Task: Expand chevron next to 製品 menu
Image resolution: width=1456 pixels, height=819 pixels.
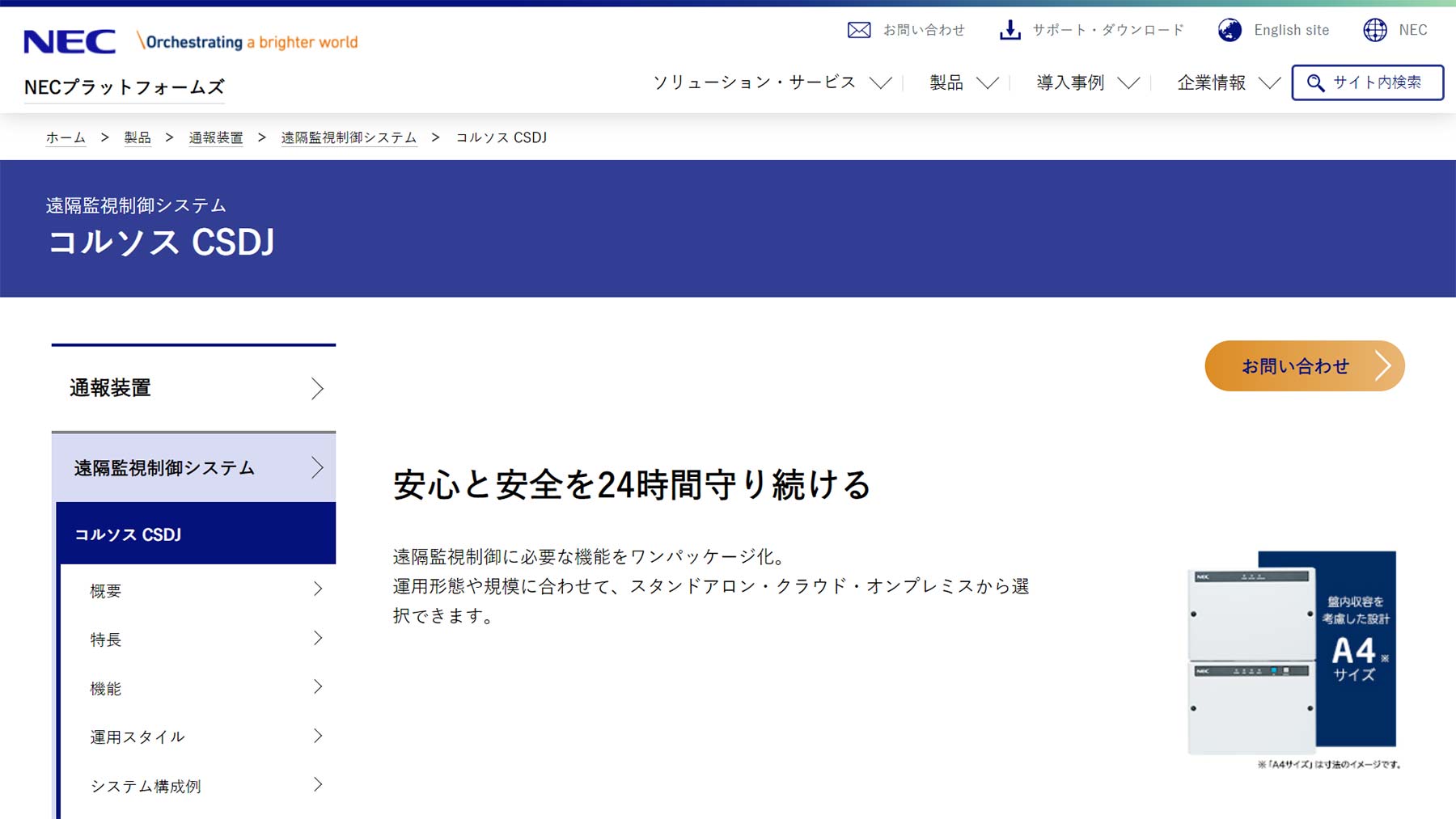Action: (987, 82)
